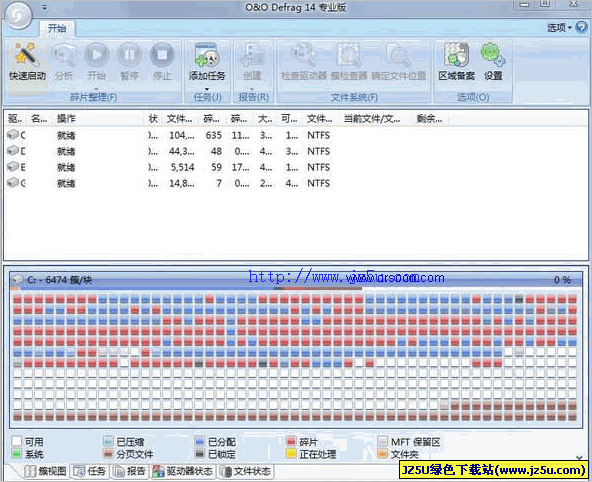
Task: Click the 检查驱动器 check drive icon
Action: coord(304,55)
